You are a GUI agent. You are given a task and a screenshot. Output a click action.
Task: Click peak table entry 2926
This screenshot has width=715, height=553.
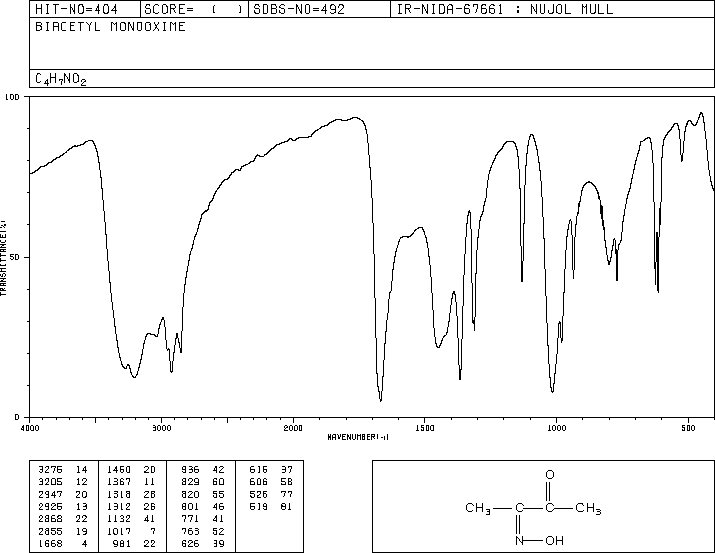tap(50, 506)
